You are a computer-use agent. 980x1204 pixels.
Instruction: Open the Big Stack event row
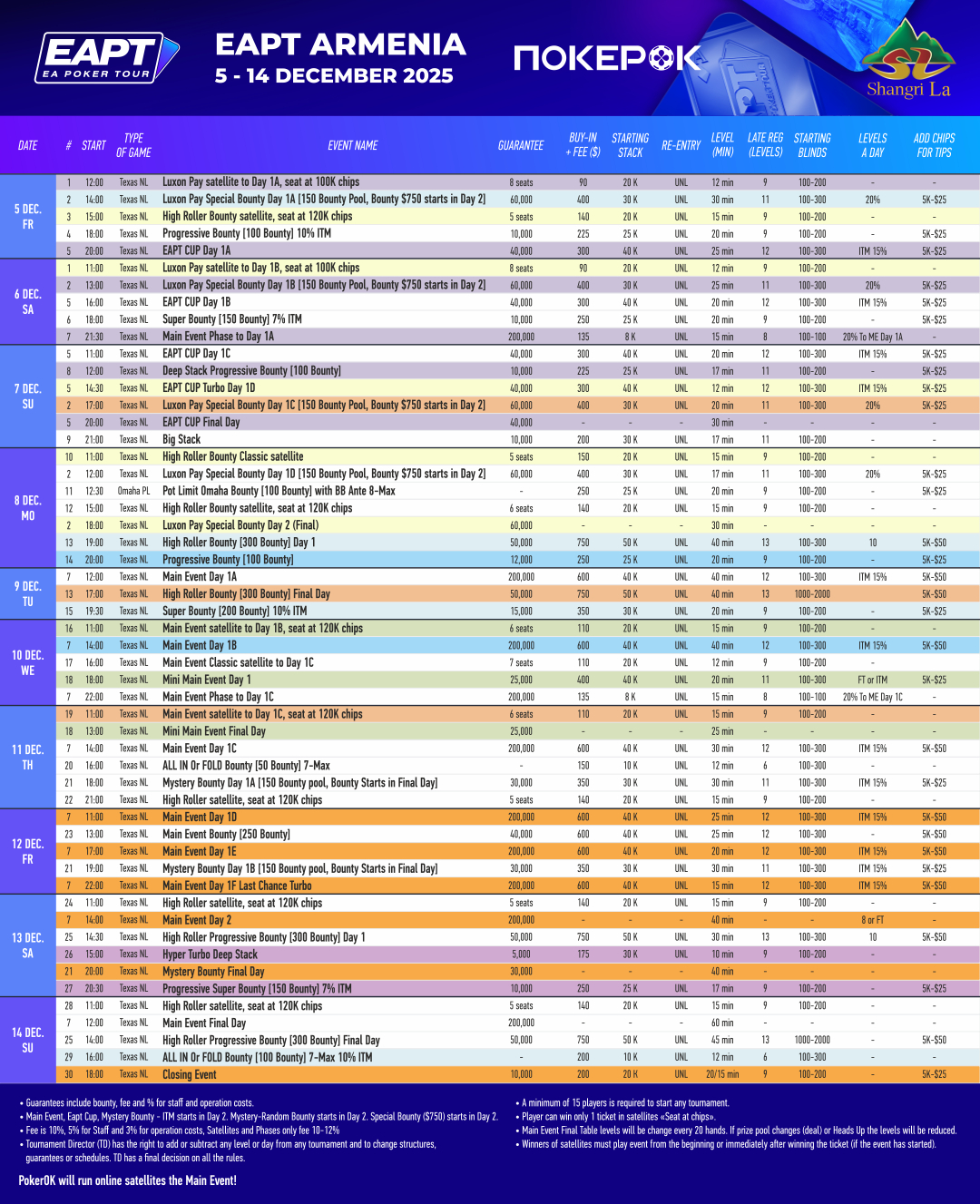(181, 440)
